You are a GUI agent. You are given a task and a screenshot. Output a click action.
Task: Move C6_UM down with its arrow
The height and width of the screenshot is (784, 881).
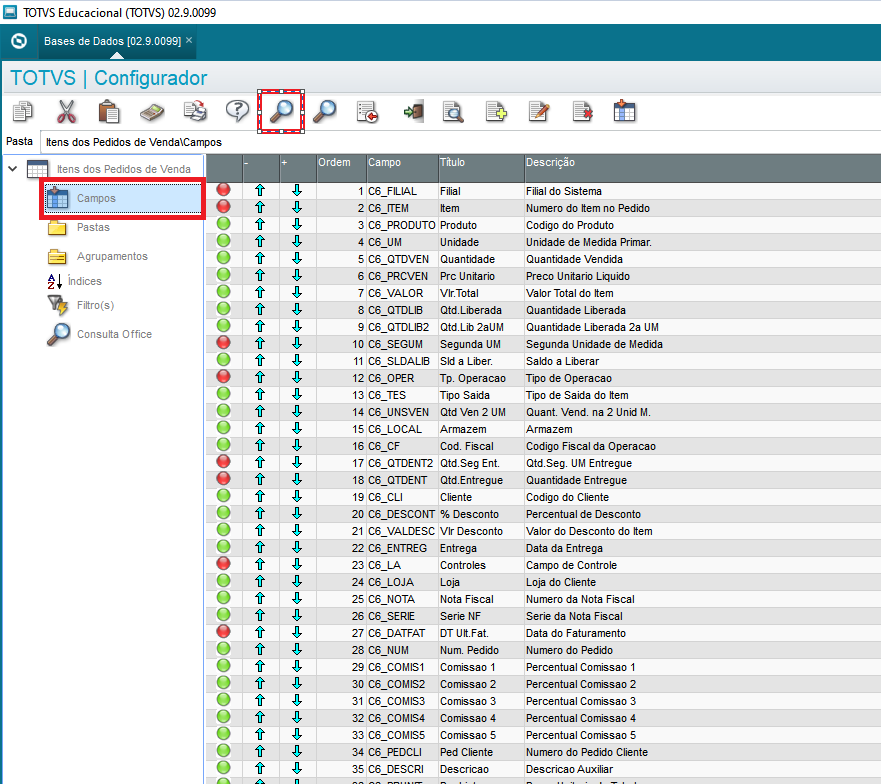tap(297, 242)
